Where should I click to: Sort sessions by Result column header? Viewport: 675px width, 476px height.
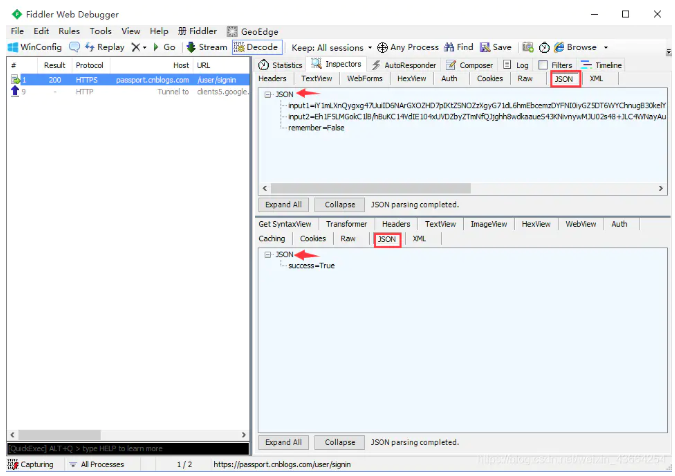[x=54, y=65]
